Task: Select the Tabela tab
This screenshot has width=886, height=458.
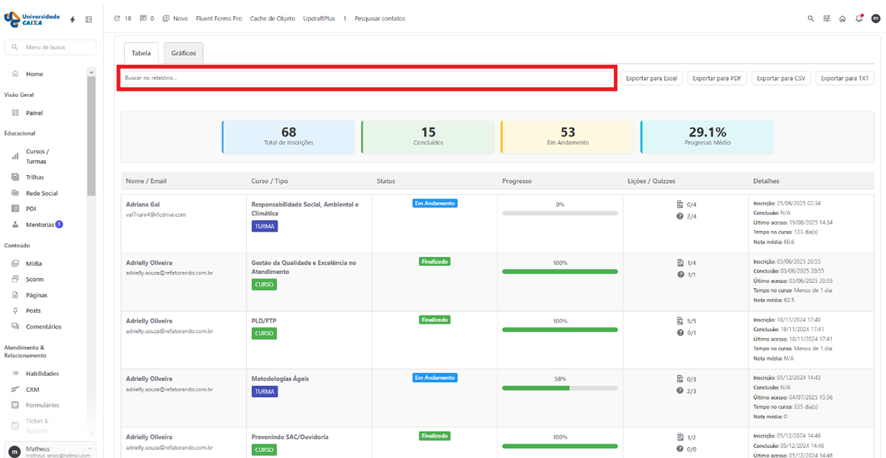Action: point(141,53)
